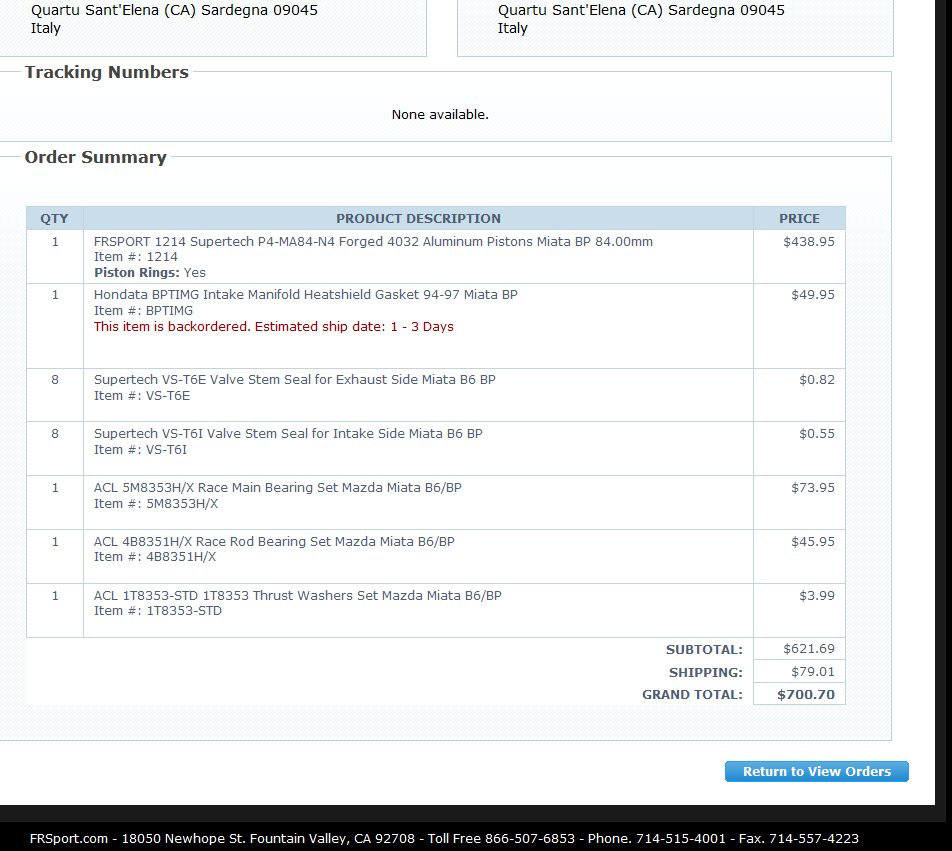Select the backordered estimated ship date notice

point(274,327)
